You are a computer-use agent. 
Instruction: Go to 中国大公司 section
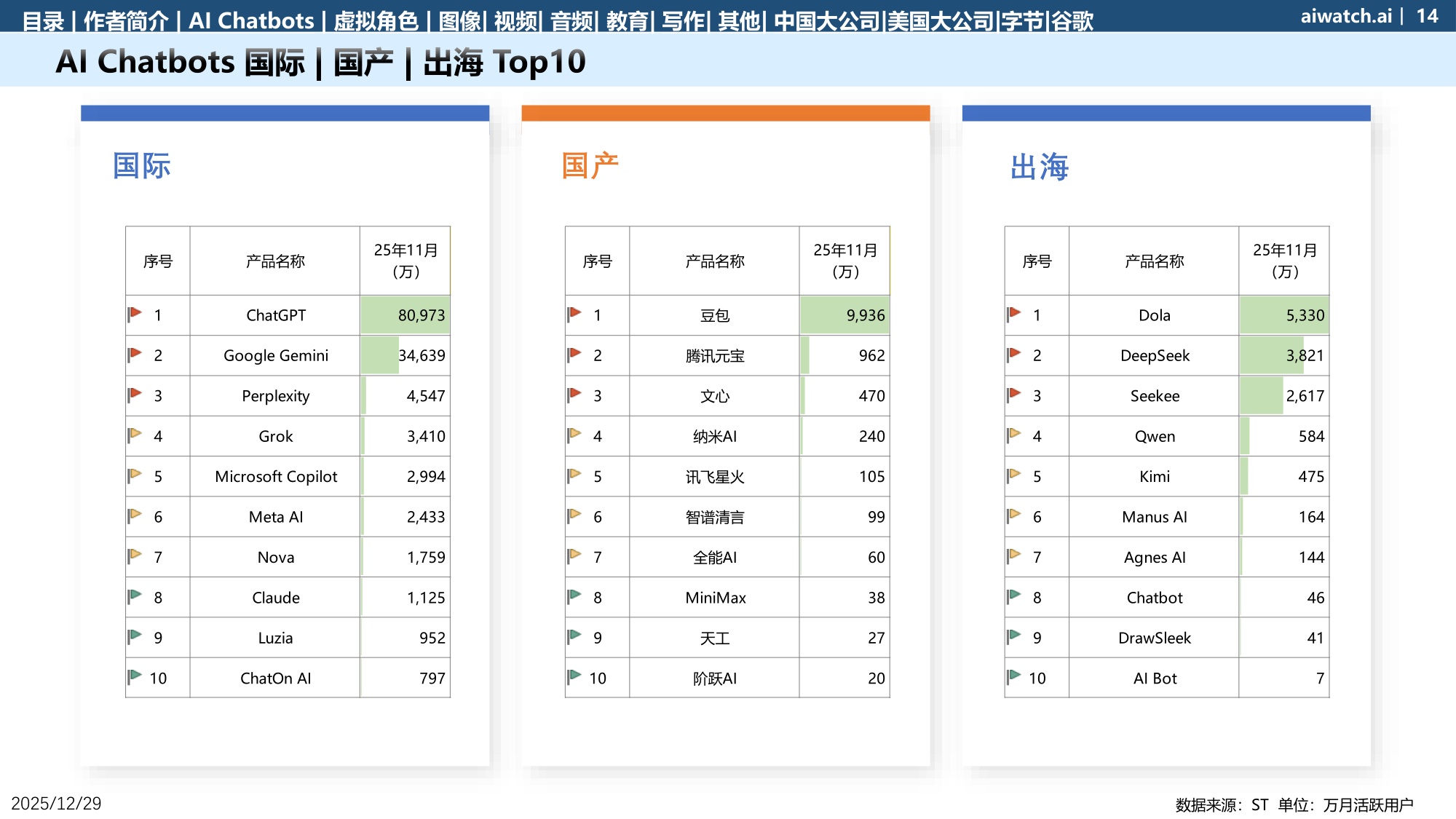click(827, 21)
